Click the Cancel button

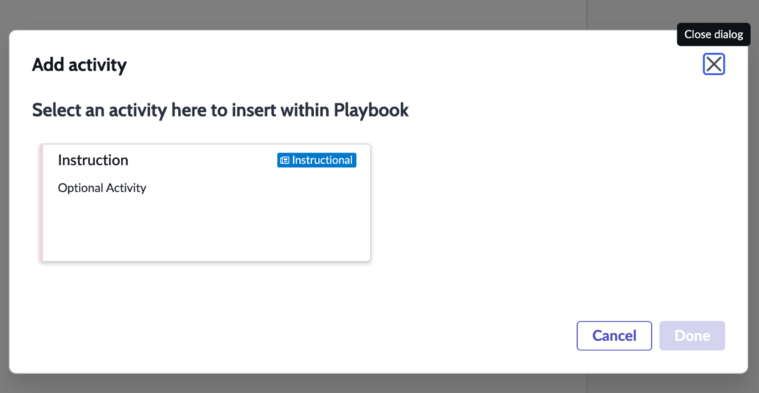coord(614,335)
